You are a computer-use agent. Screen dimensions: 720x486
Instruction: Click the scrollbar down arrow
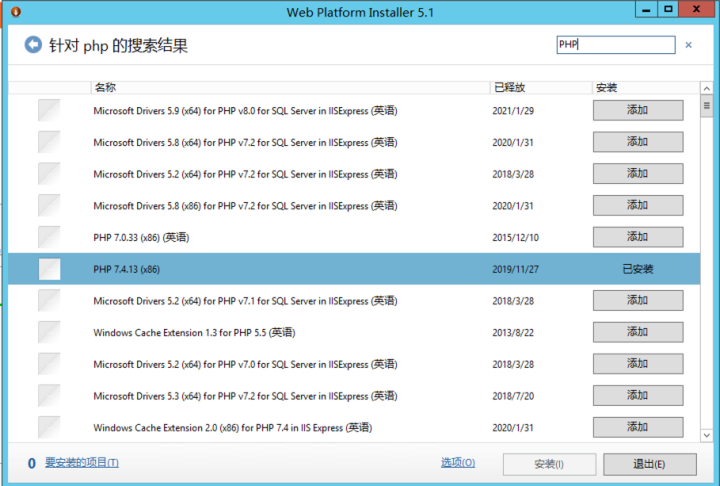[x=707, y=435]
